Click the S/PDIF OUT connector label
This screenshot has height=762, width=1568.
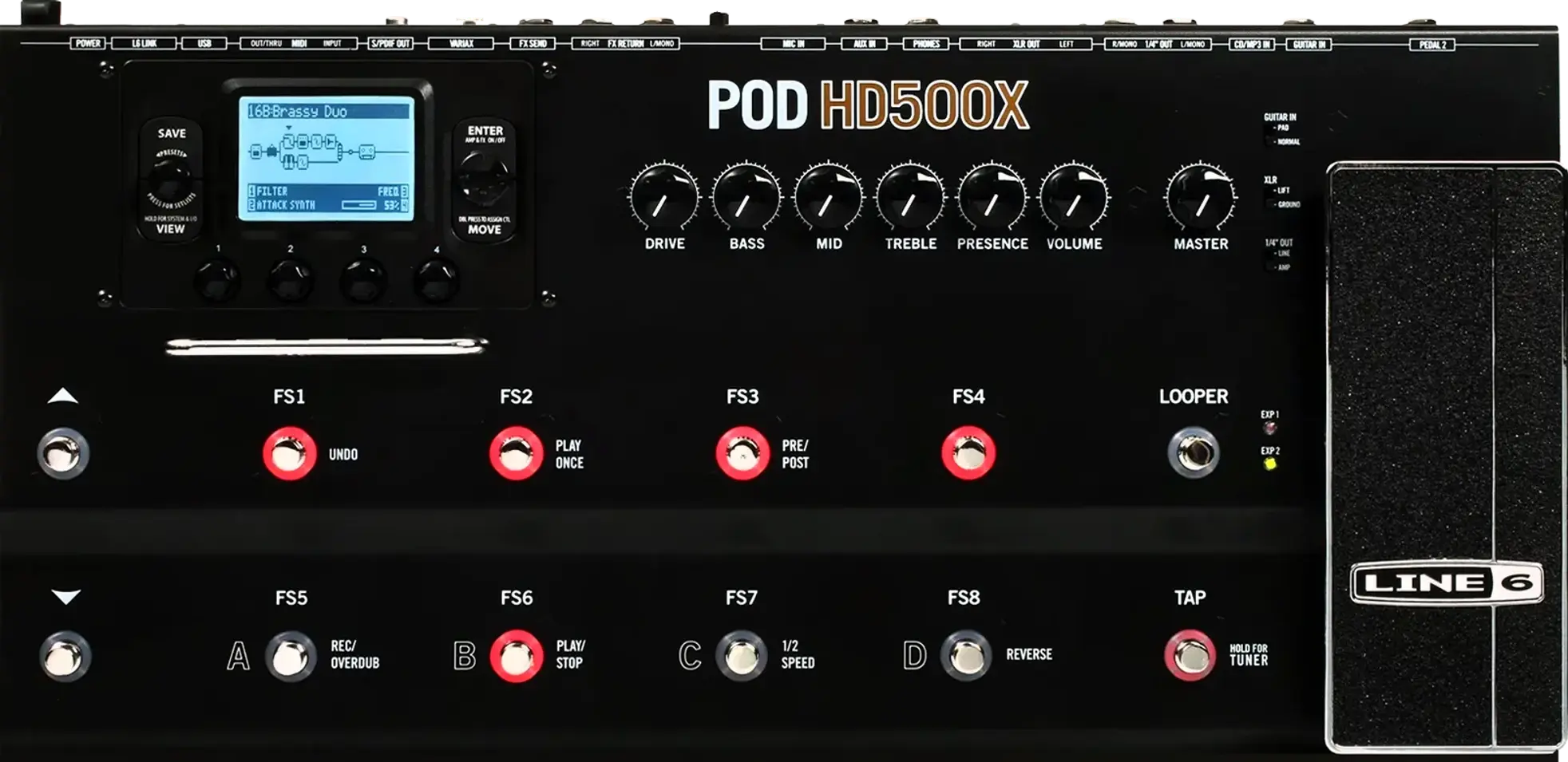pyautogui.click(x=390, y=43)
